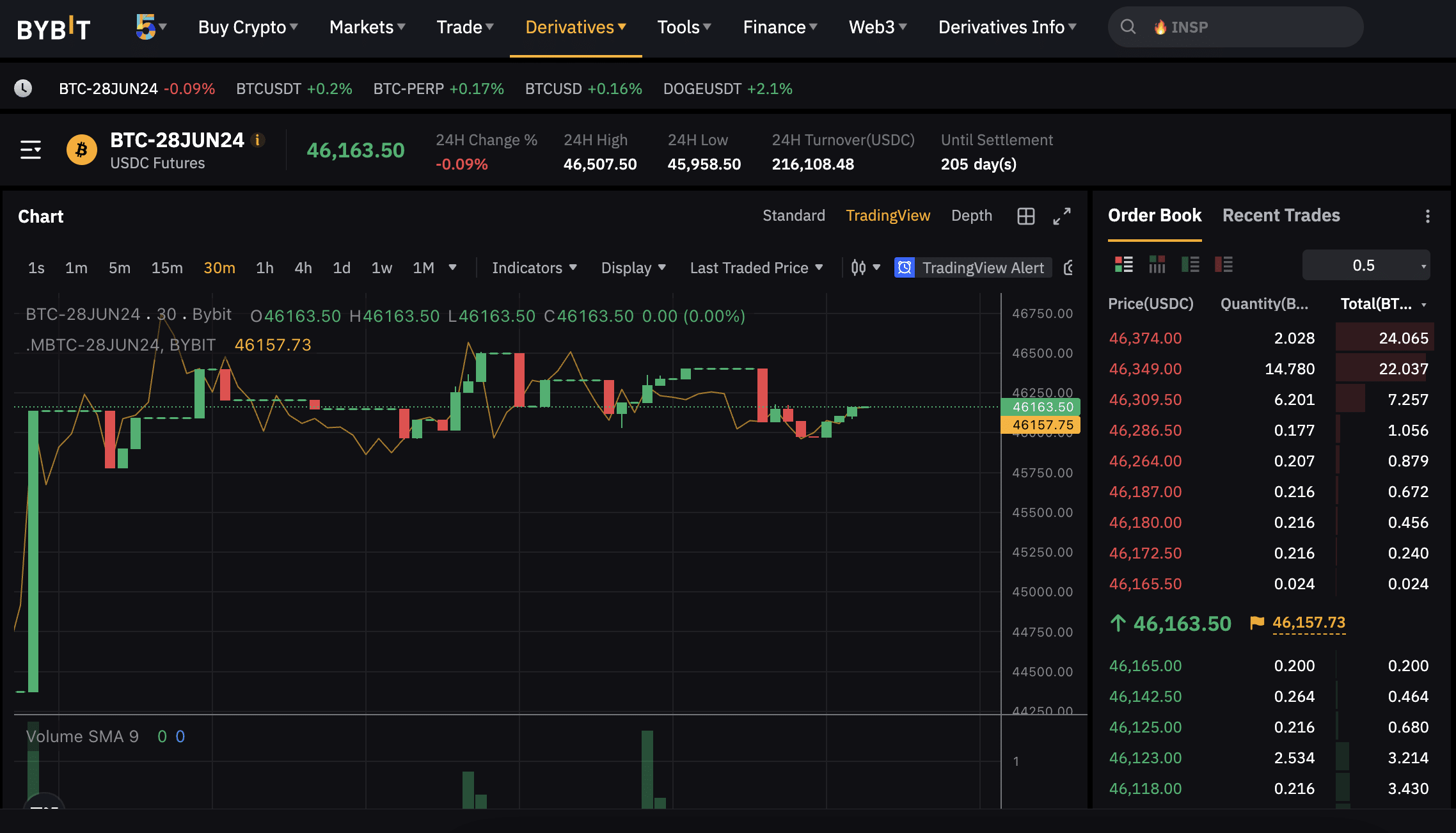Screen dimensions: 1456x833
Task: Select the TradingView chart view
Action: click(x=887, y=215)
